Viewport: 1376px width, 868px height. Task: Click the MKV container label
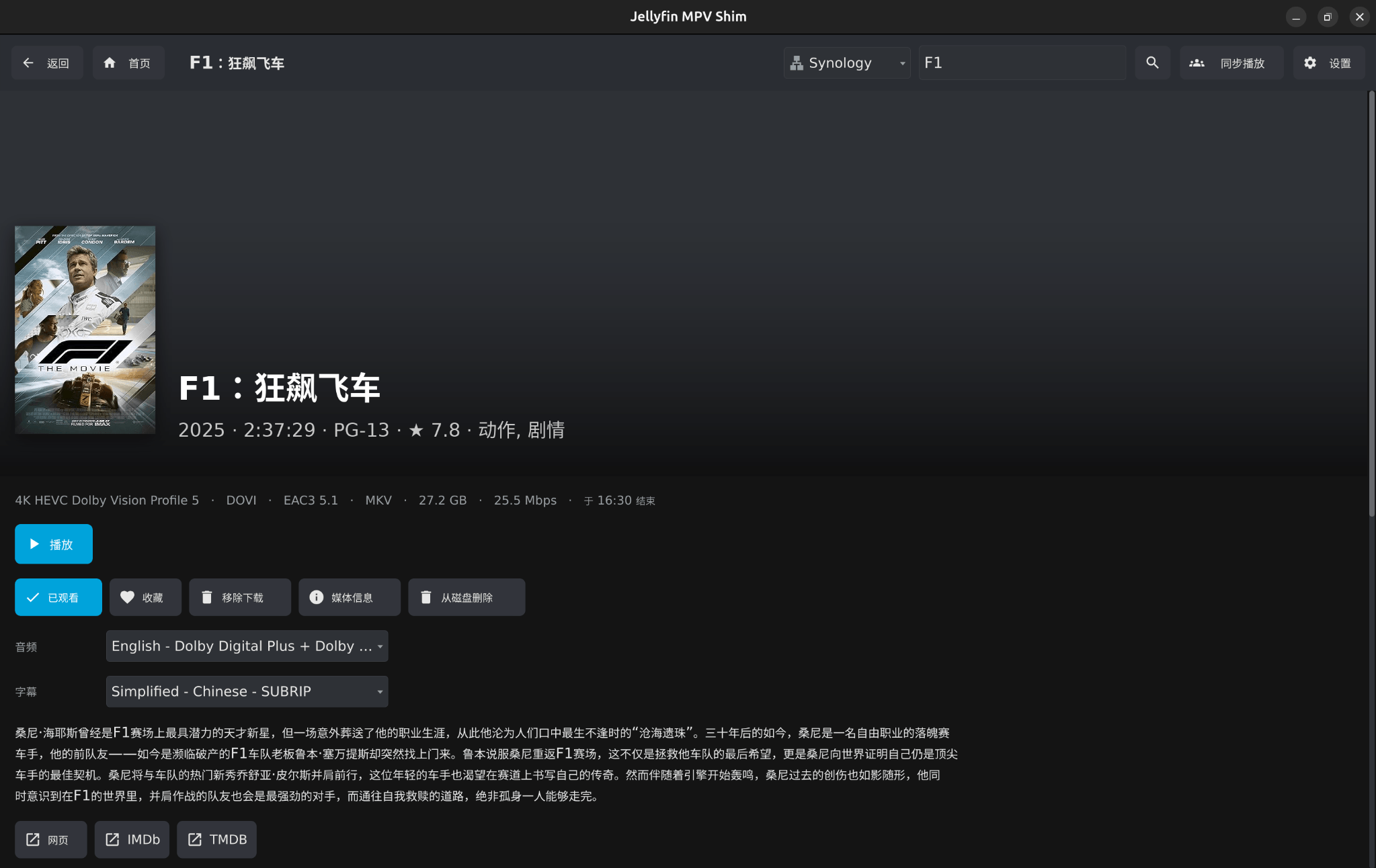pos(378,501)
